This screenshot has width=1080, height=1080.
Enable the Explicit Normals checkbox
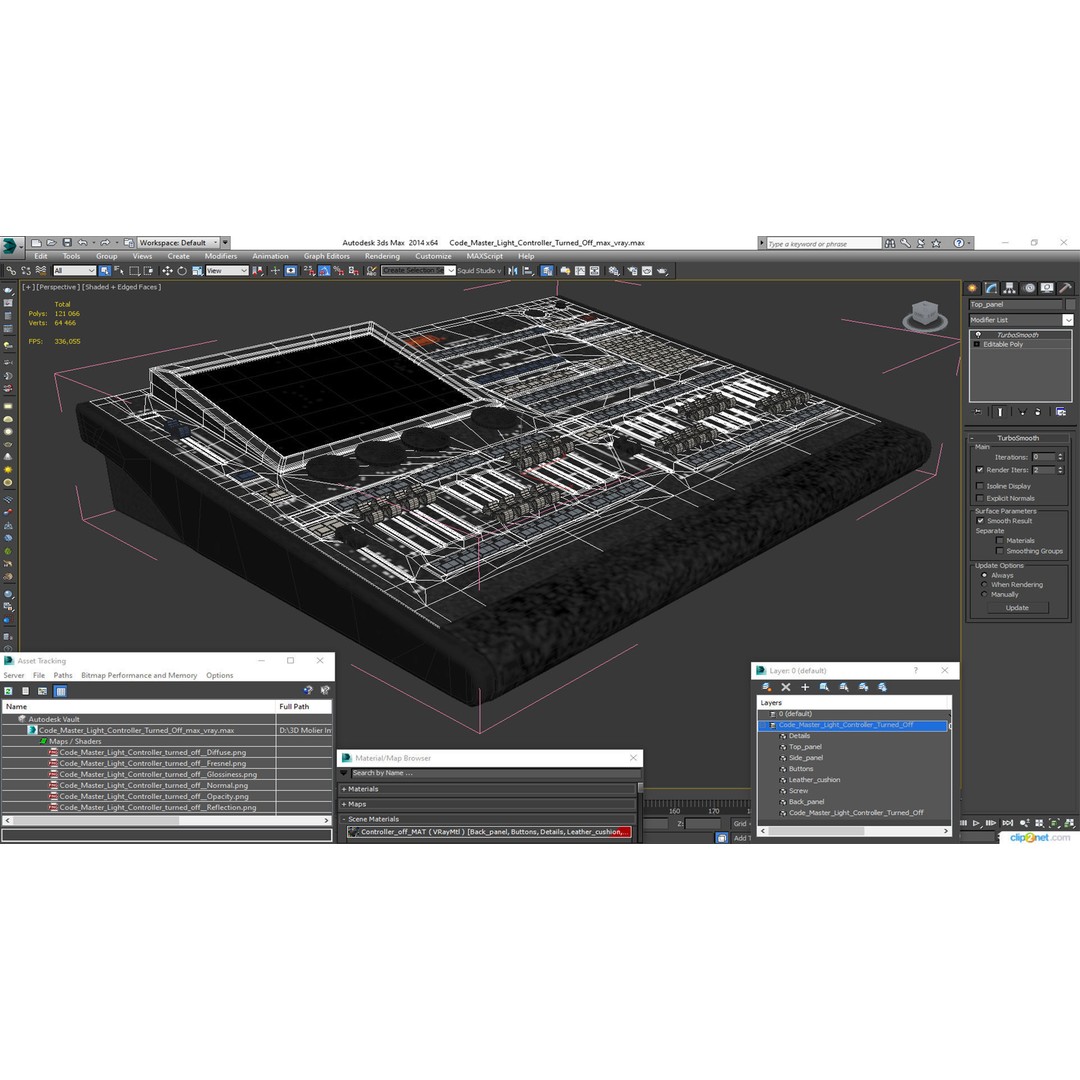(979, 498)
